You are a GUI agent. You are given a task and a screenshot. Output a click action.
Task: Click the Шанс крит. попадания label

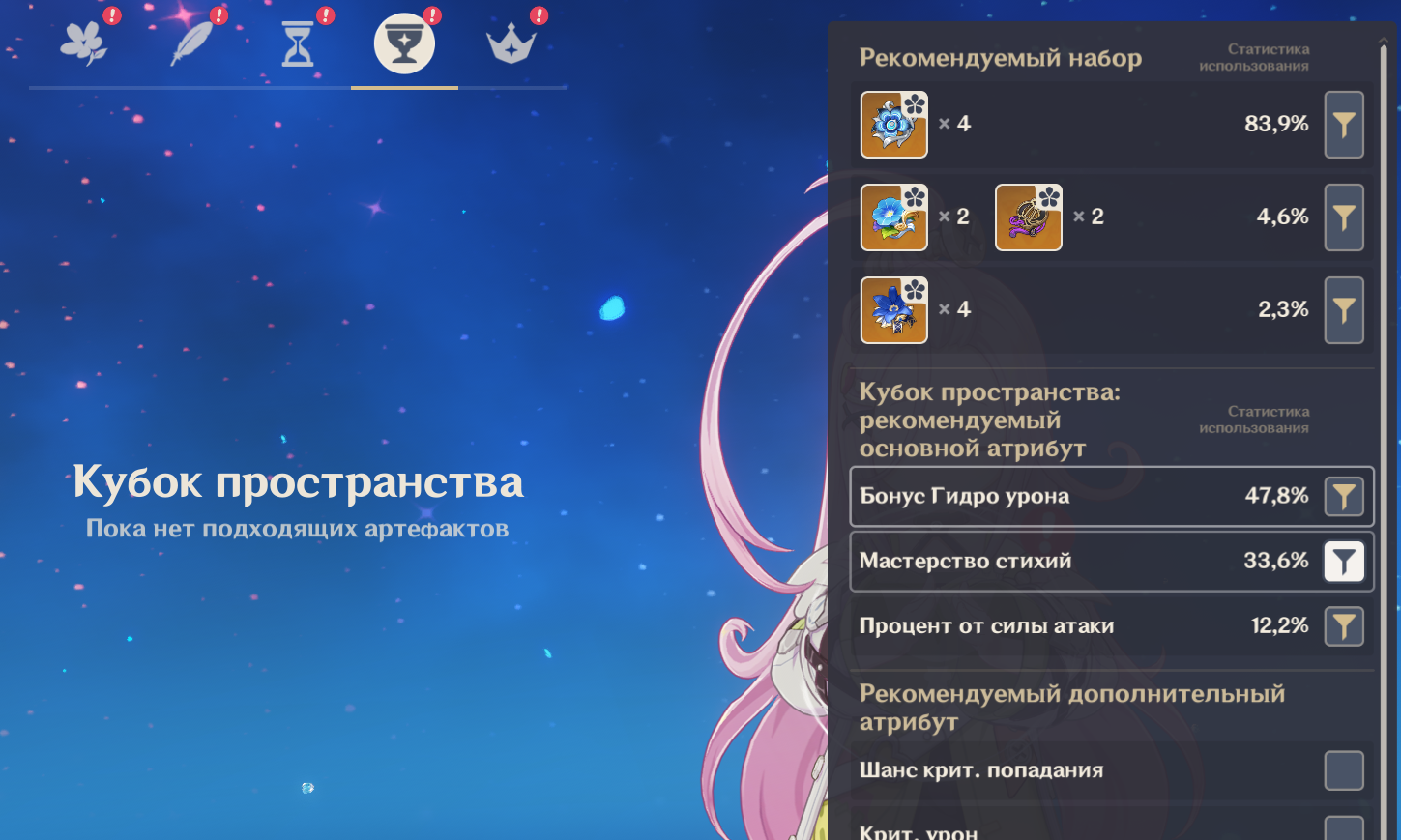point(981,770)
